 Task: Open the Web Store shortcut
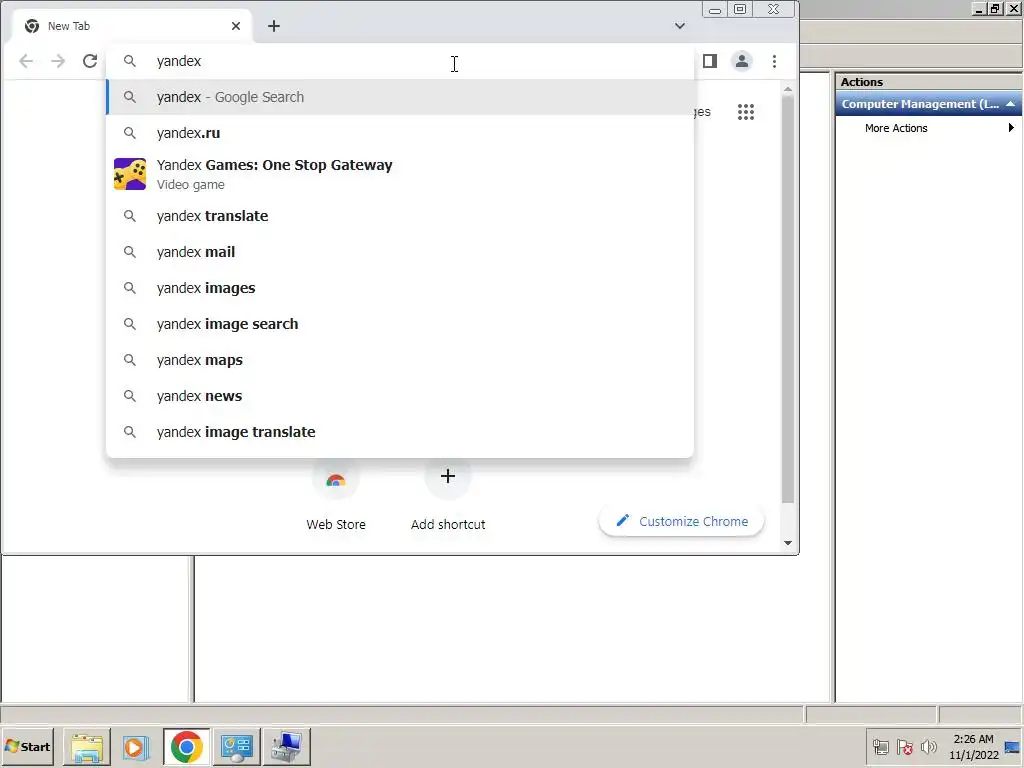tap(336, 494)
